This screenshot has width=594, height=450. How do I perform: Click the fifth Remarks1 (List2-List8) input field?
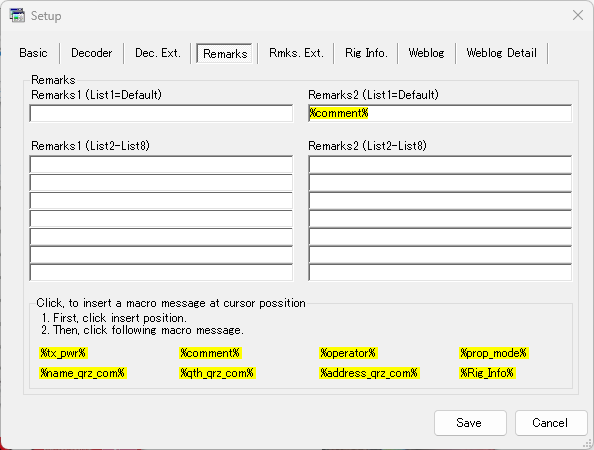161,237
